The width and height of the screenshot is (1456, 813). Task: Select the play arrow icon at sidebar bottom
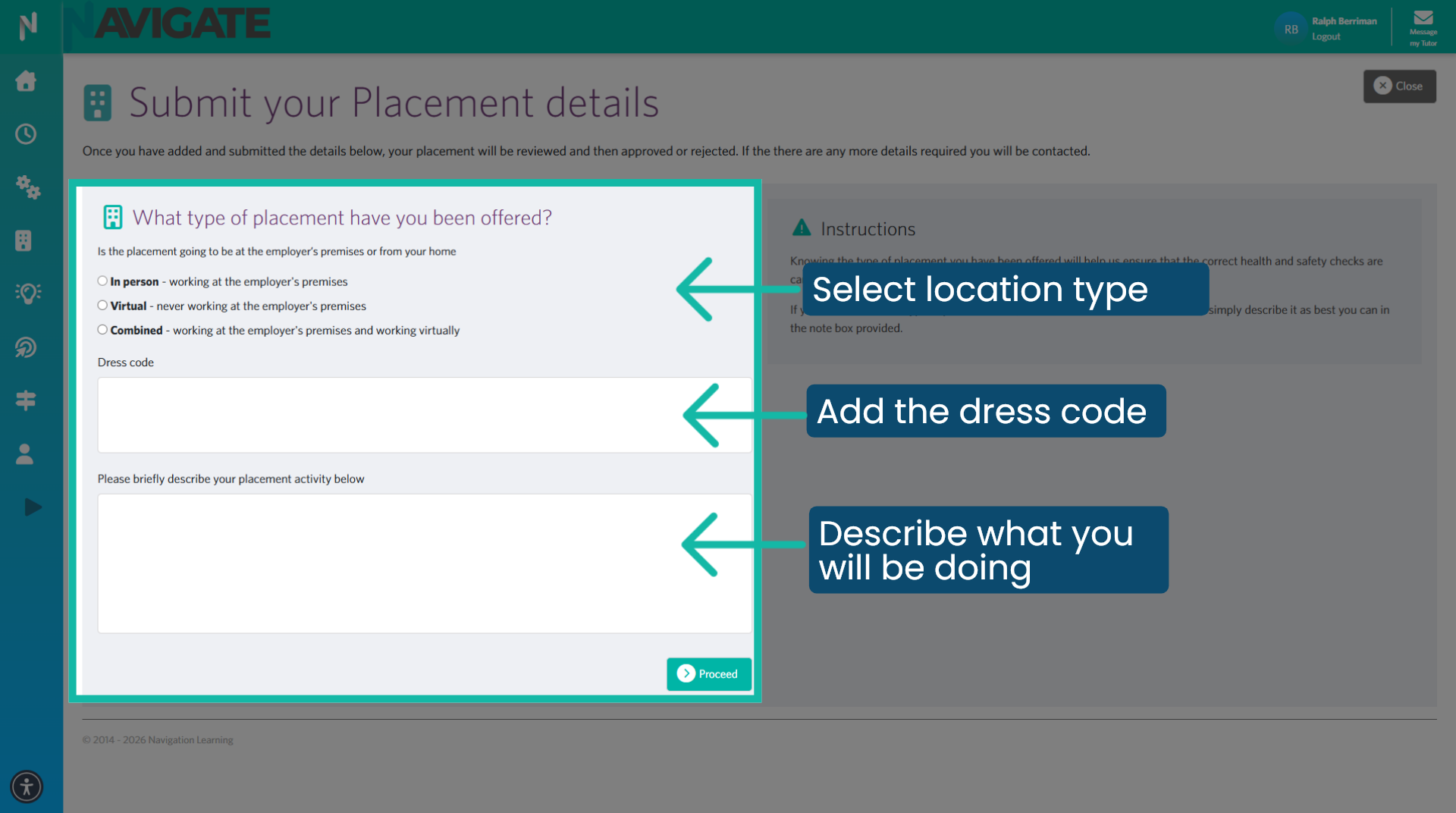click(33, 507)
